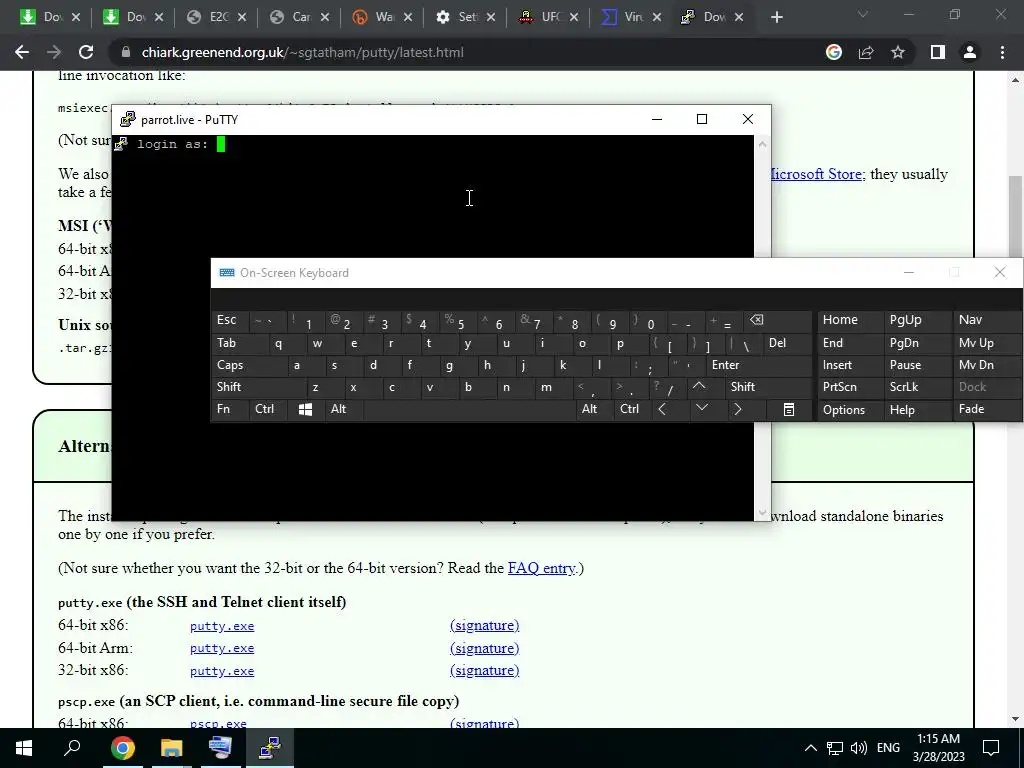Viewport: 1024px width, 768px height.
Task: Tap the Tab key on On-Screen Keyboard
Action: pyautogui.click(x=238, y=344)
